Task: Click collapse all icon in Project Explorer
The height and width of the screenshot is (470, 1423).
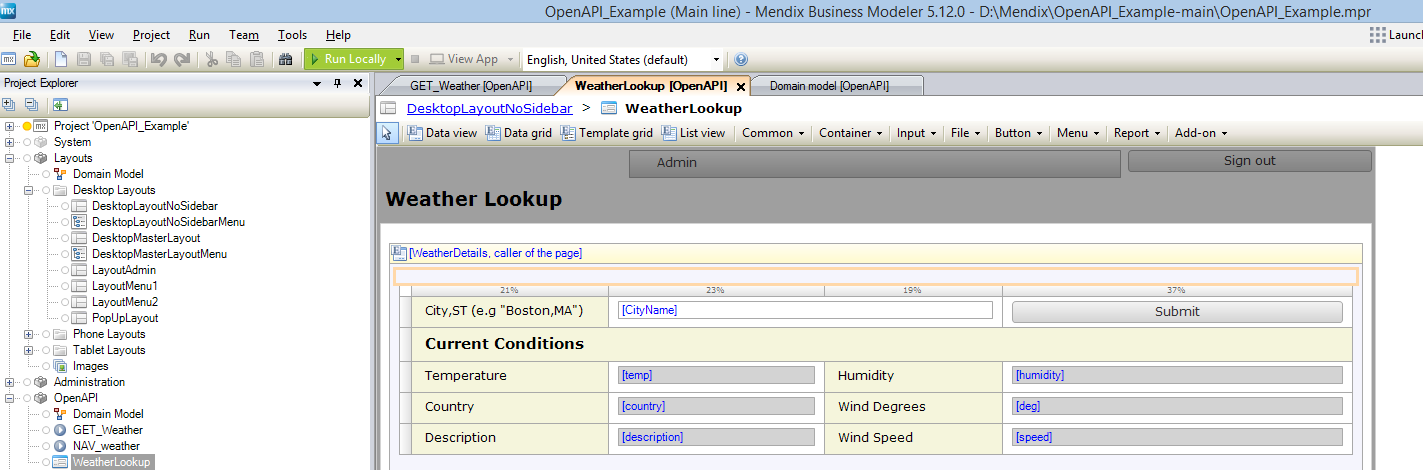Action: tap(31, 104)
